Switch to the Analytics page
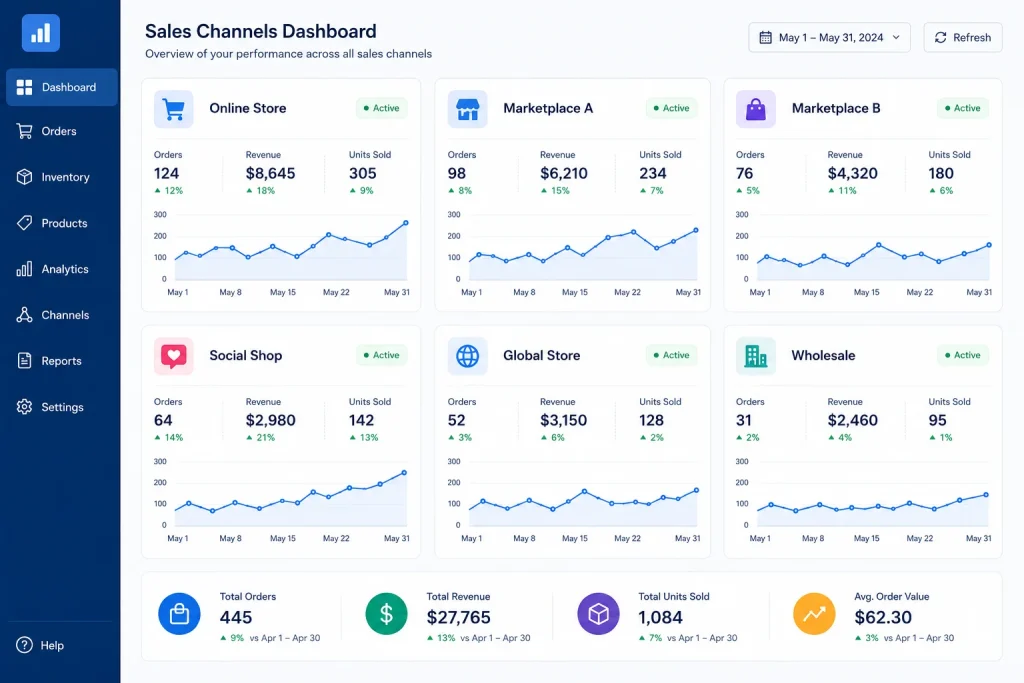This screenshot has width=1024, height=683. tap(65, 269)
